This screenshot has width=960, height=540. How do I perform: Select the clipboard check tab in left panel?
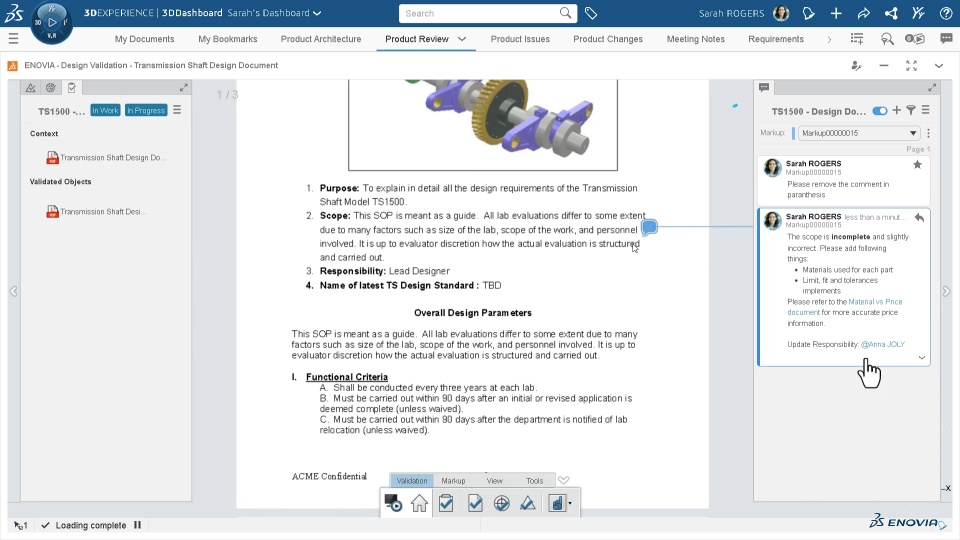tap(72, 88)
